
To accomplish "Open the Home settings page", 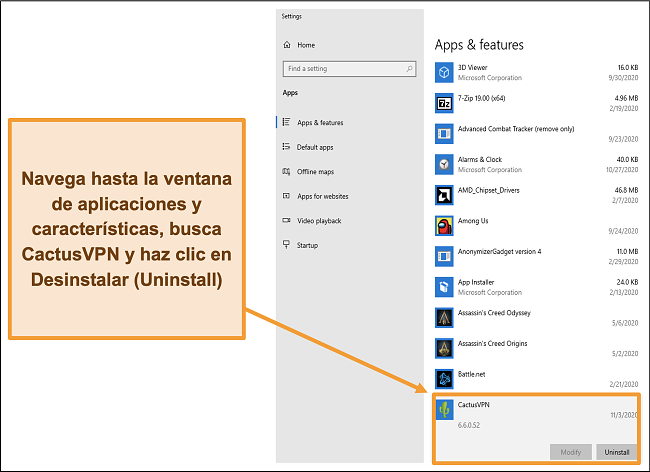I will 306,45.
